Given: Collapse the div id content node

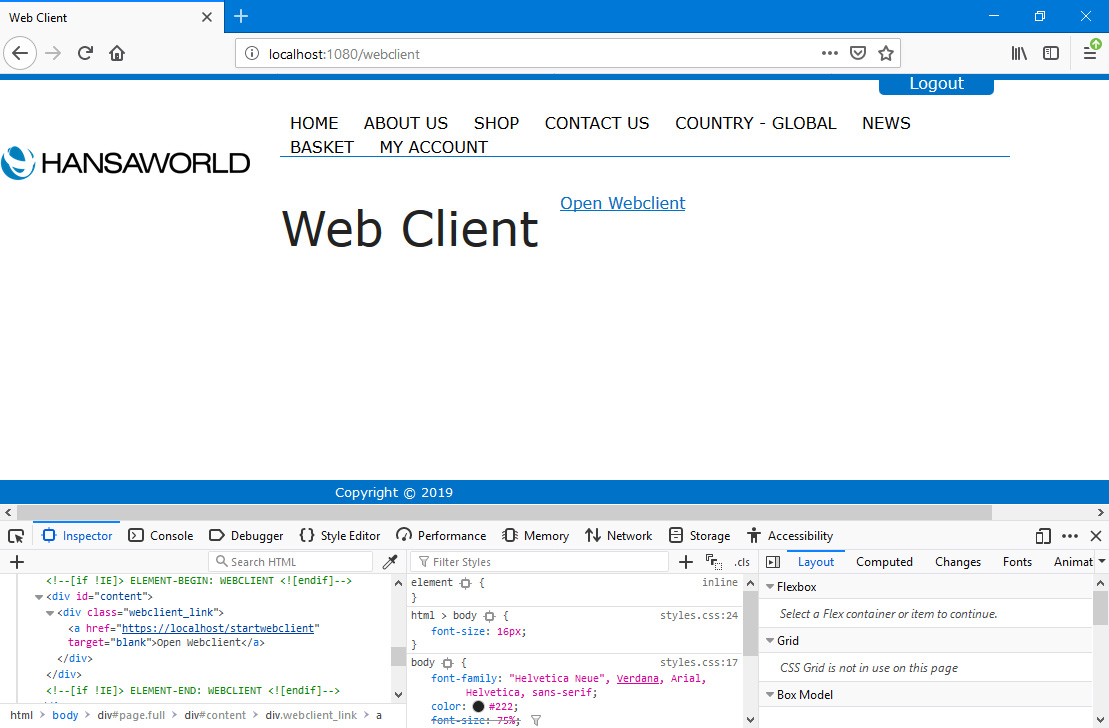Looking at the screenshot, I should click(39, 597).
